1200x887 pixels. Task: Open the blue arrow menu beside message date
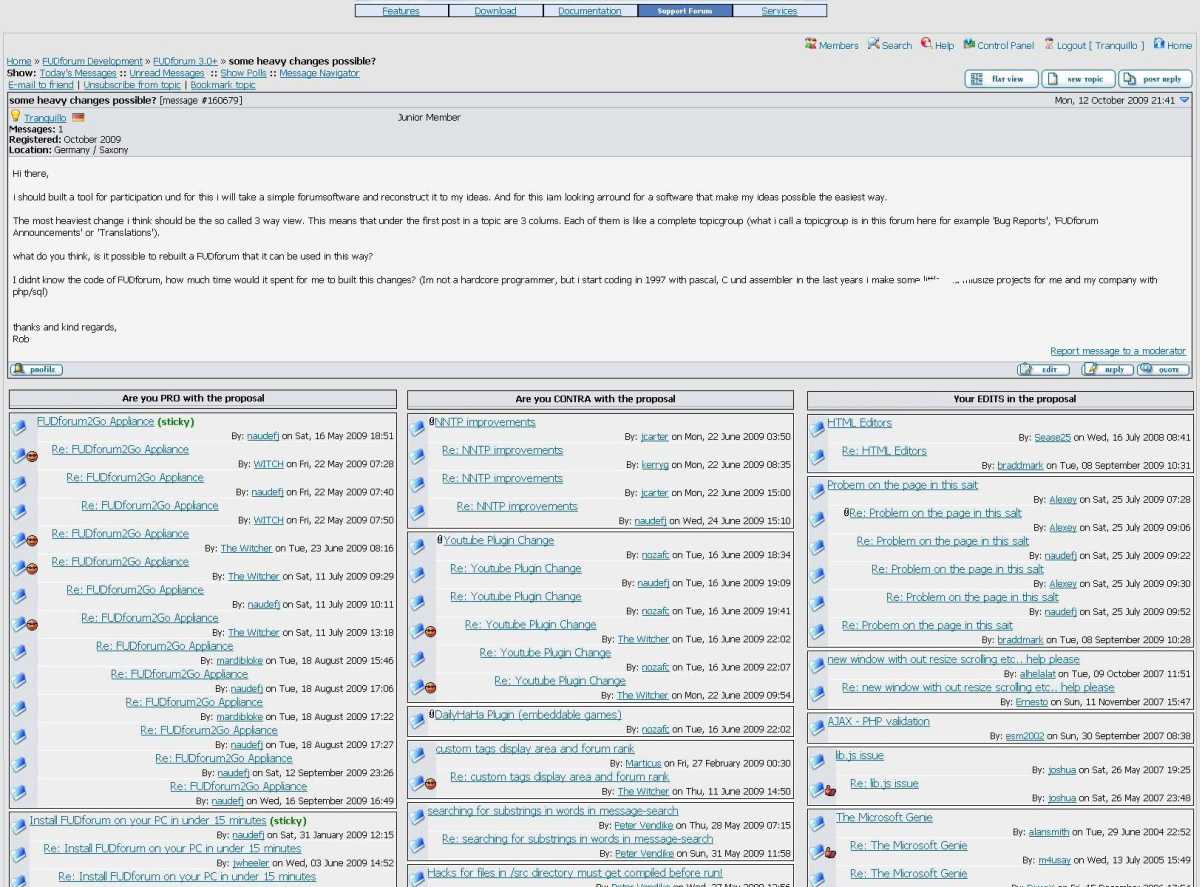click(1185, 100)
